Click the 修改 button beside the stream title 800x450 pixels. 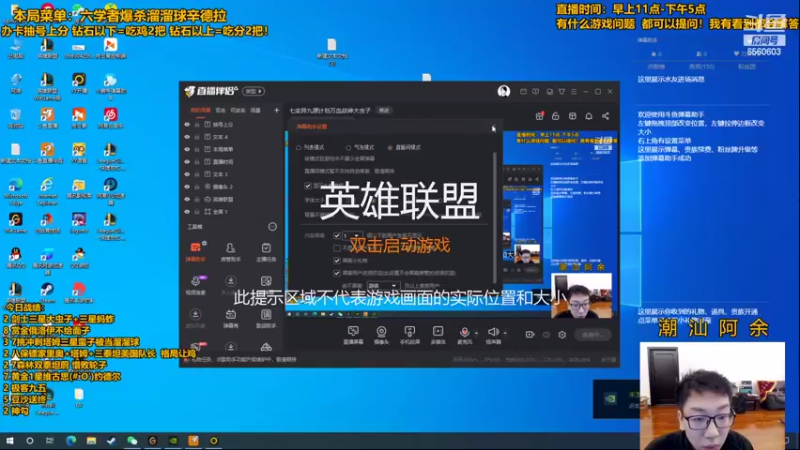(x=384, y=111)
